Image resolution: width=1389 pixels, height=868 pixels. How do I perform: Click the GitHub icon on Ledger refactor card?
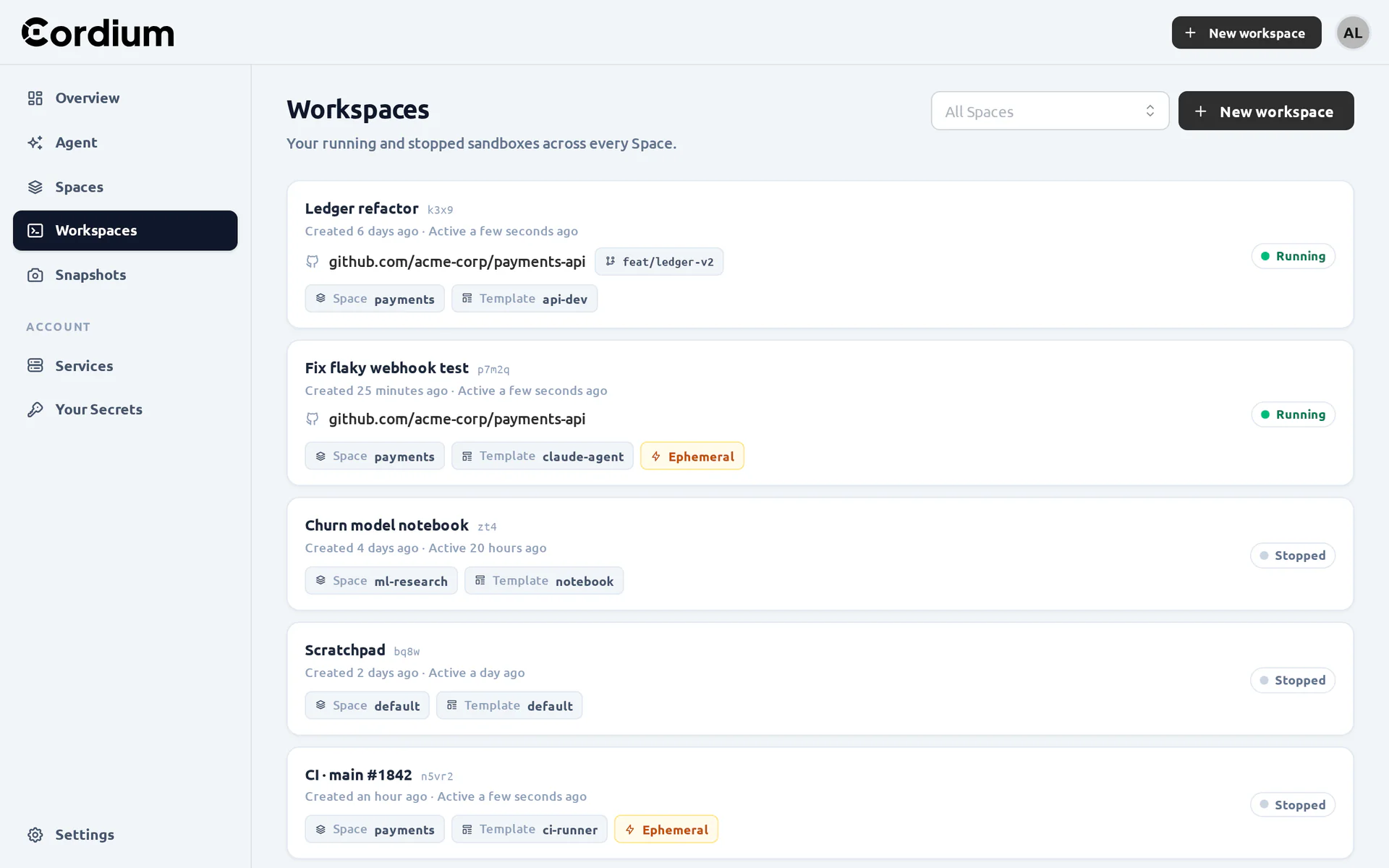(312, 261)
